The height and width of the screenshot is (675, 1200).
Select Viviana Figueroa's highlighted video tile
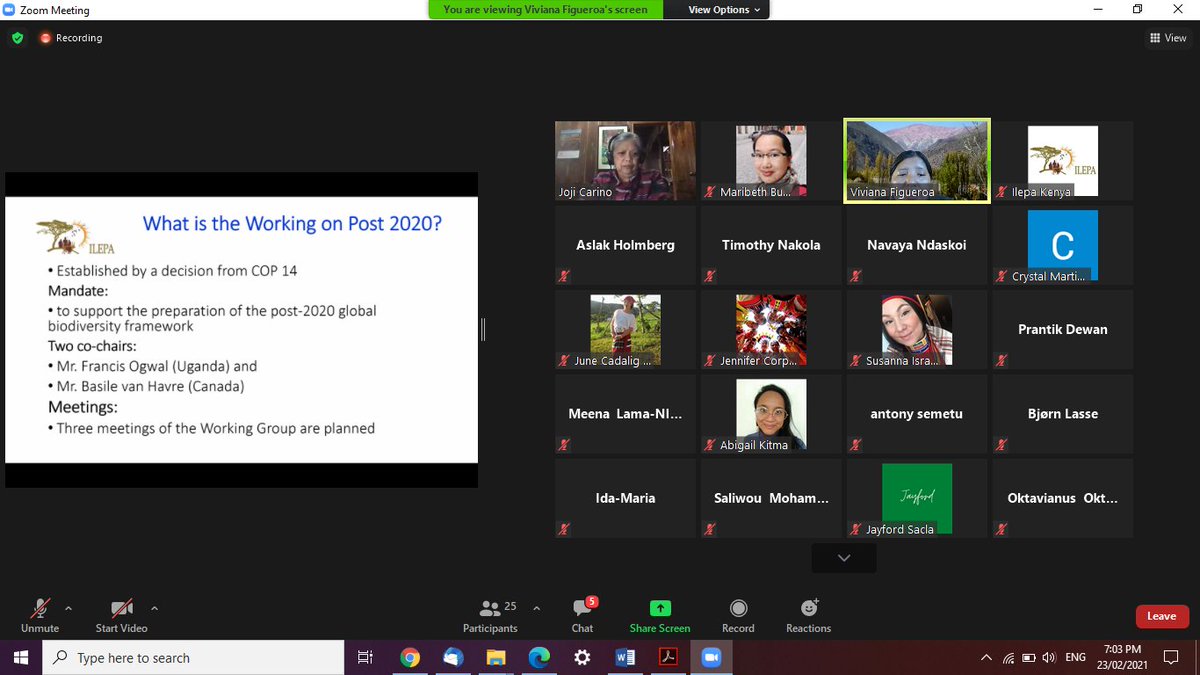pyautogui.click(x=916, y=162)
